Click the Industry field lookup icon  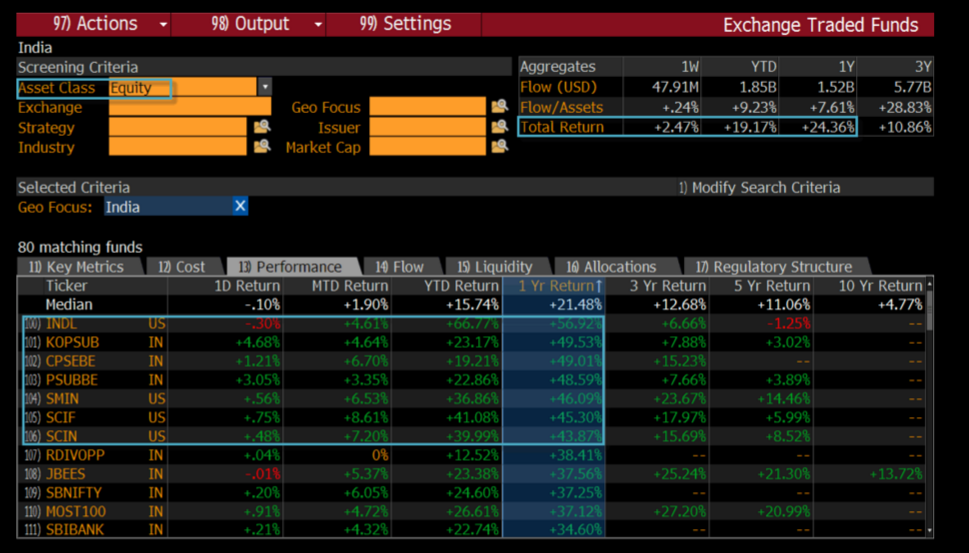click(262, 147)
